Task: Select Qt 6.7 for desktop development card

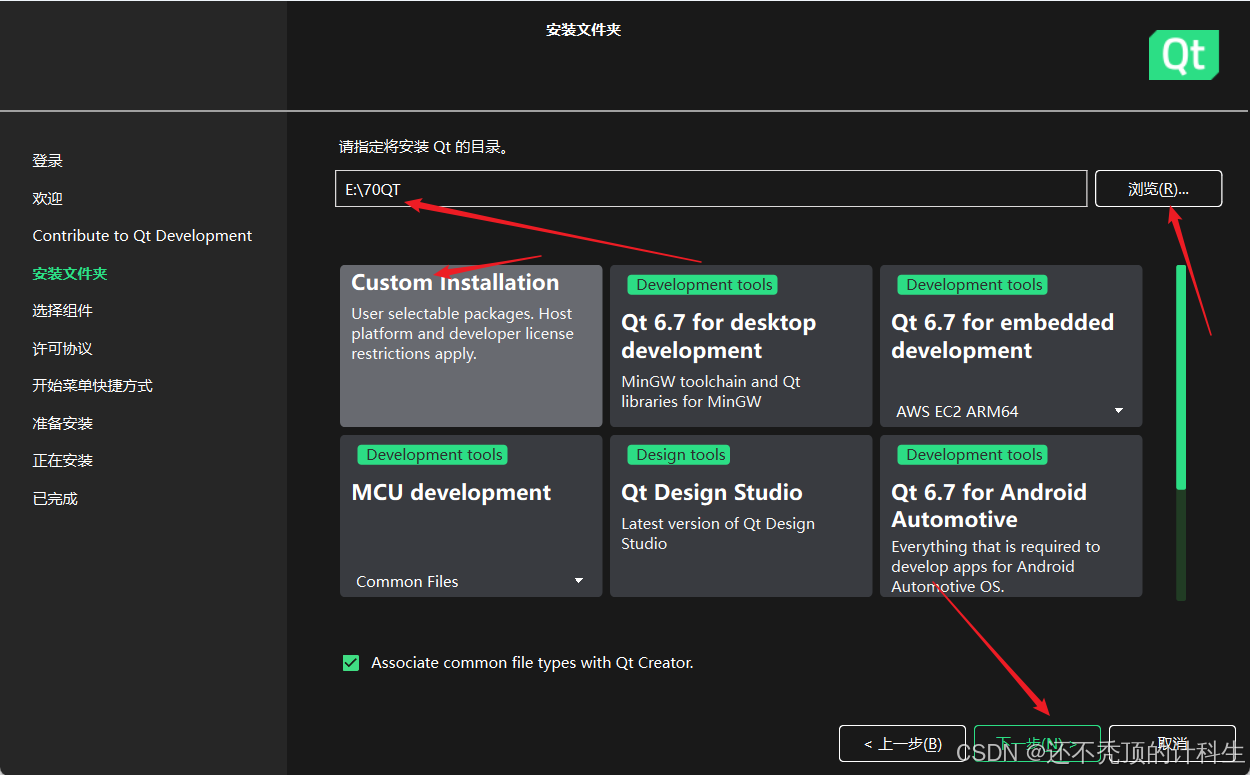Action: coord(741,346)
